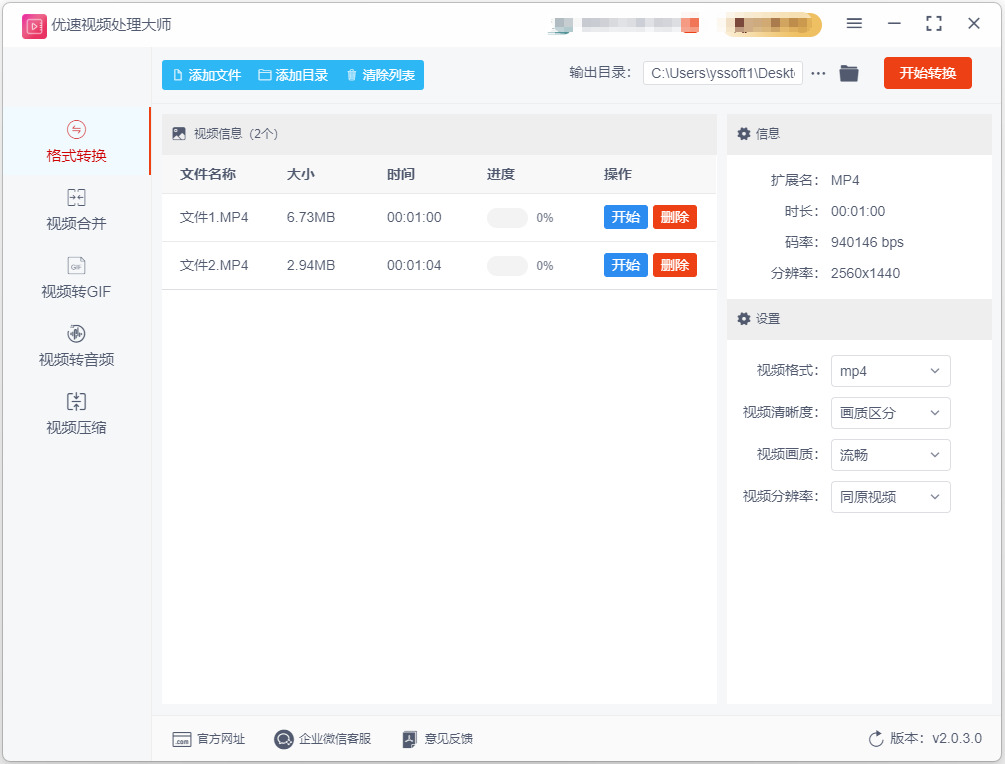Click the output directory path field
The width and height of the screenshot is (1005, 764).
click(x=722, y=73)
